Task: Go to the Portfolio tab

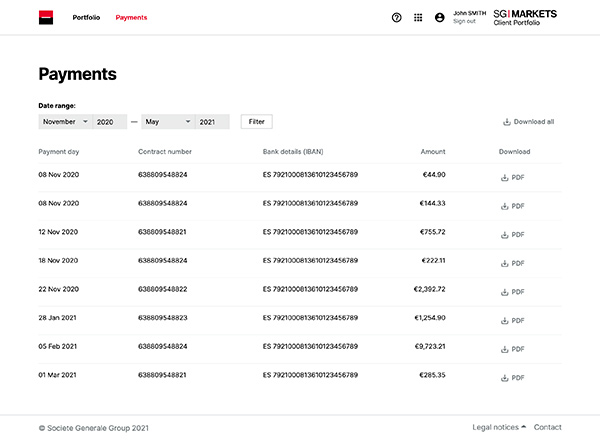Action: (86, 18)
